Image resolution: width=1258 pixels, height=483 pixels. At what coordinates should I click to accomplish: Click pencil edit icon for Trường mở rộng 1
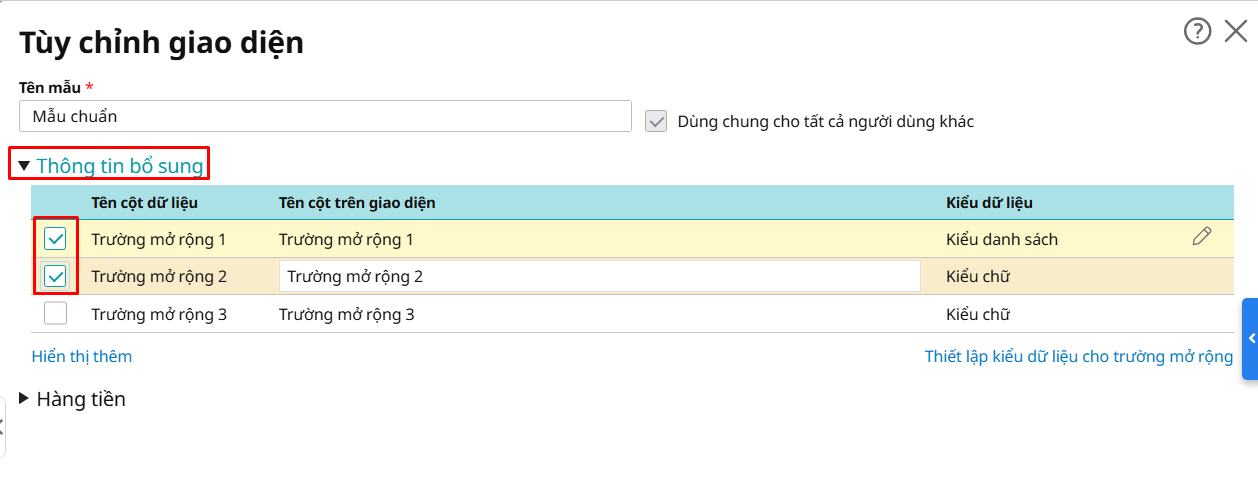click(x=1202, y=237)
